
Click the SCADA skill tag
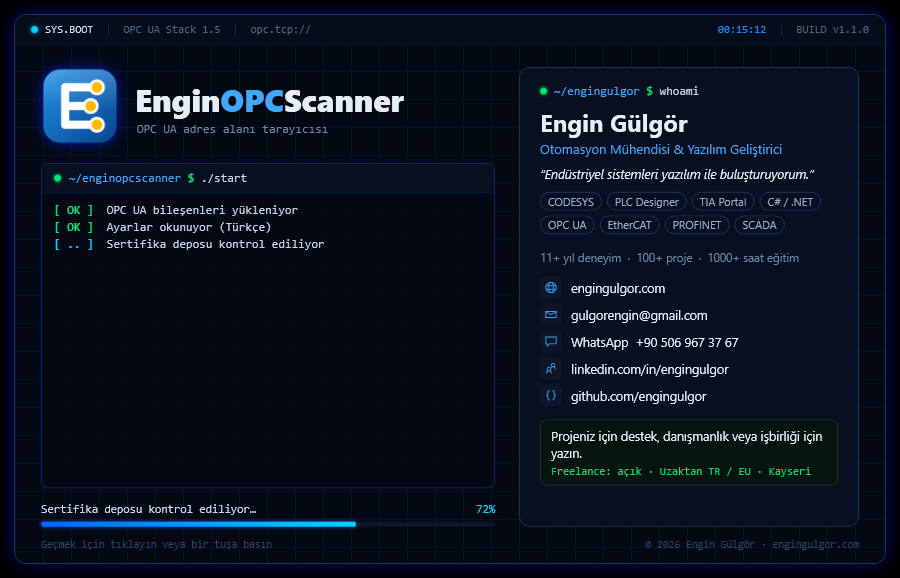click(x=759, y=224)
